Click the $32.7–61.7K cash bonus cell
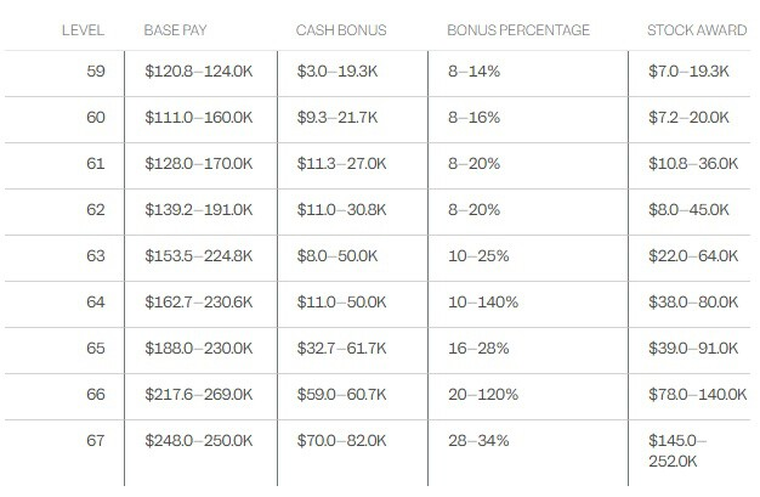The width and height of the screenshot is (760, 497). tap(340, 348)
